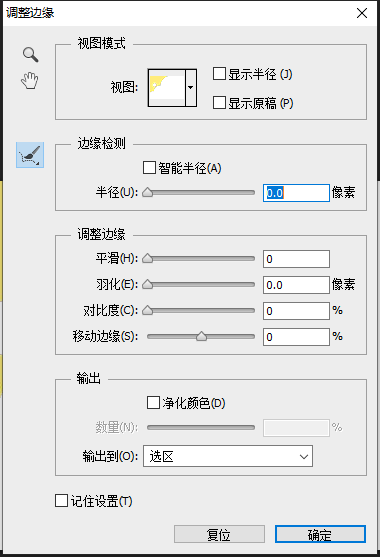Image resolution: width=380 pixels, height=557 pixels.
Task: Click the 平滑(H) slider handle
Action: tap(147, 259)
